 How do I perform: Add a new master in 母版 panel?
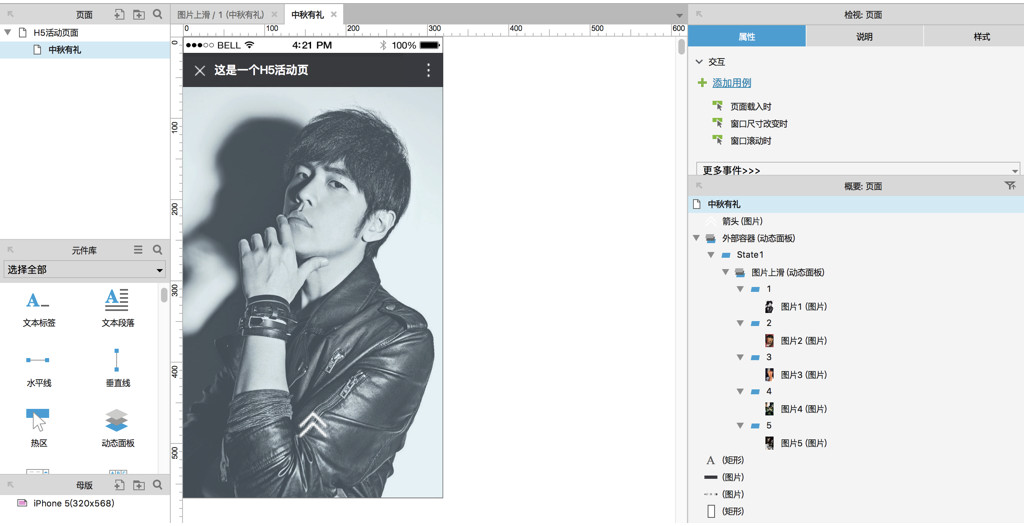(119, 485)
